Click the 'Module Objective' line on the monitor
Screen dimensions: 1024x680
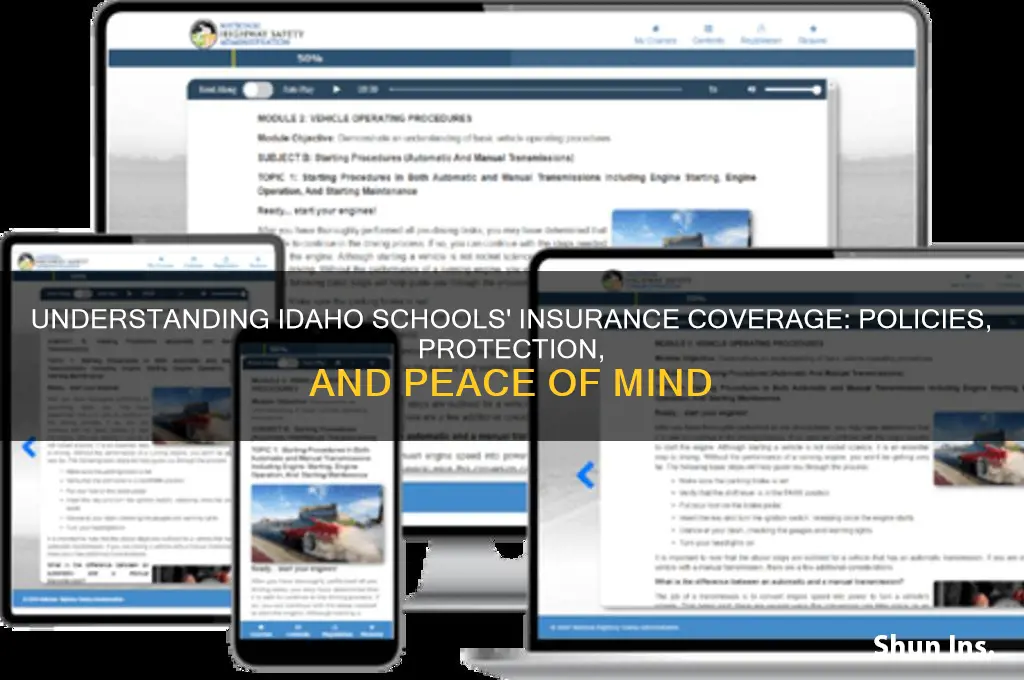coord(434,138)
